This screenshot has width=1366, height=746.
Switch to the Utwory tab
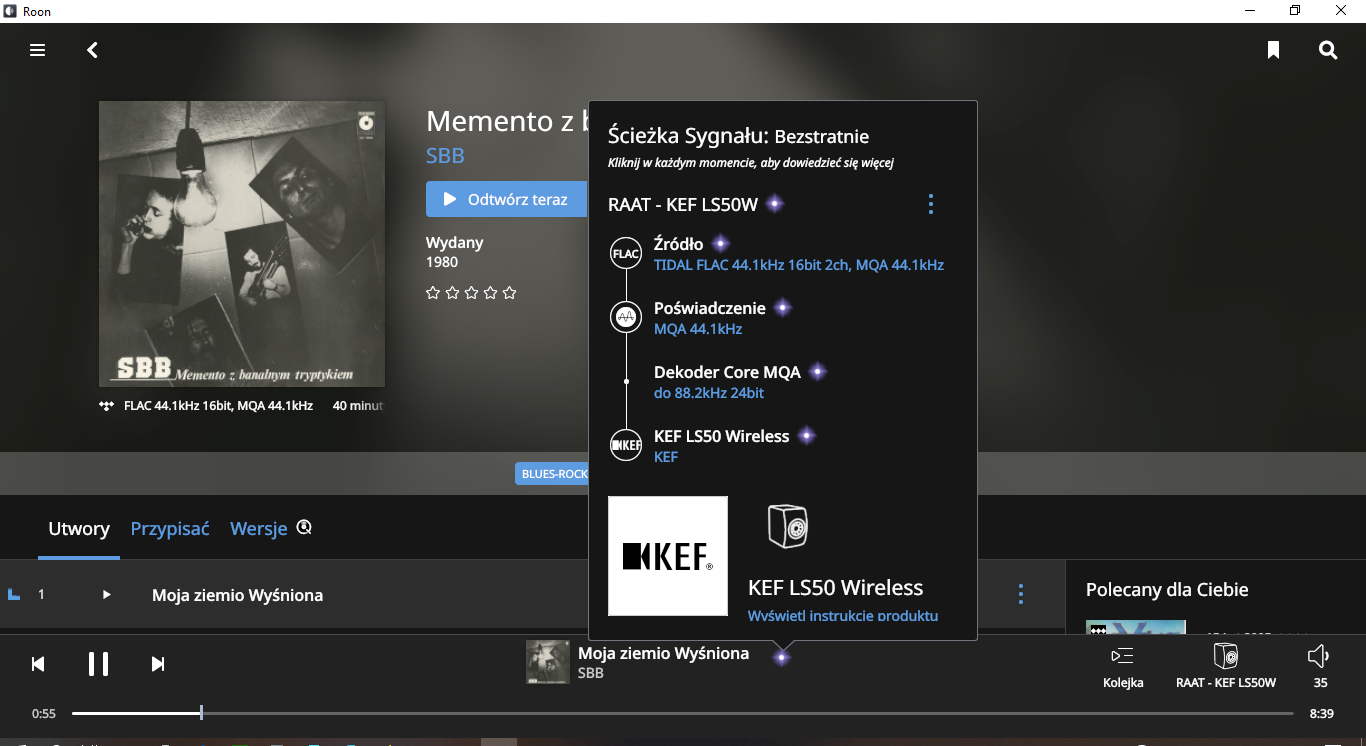tap(79, 529)
